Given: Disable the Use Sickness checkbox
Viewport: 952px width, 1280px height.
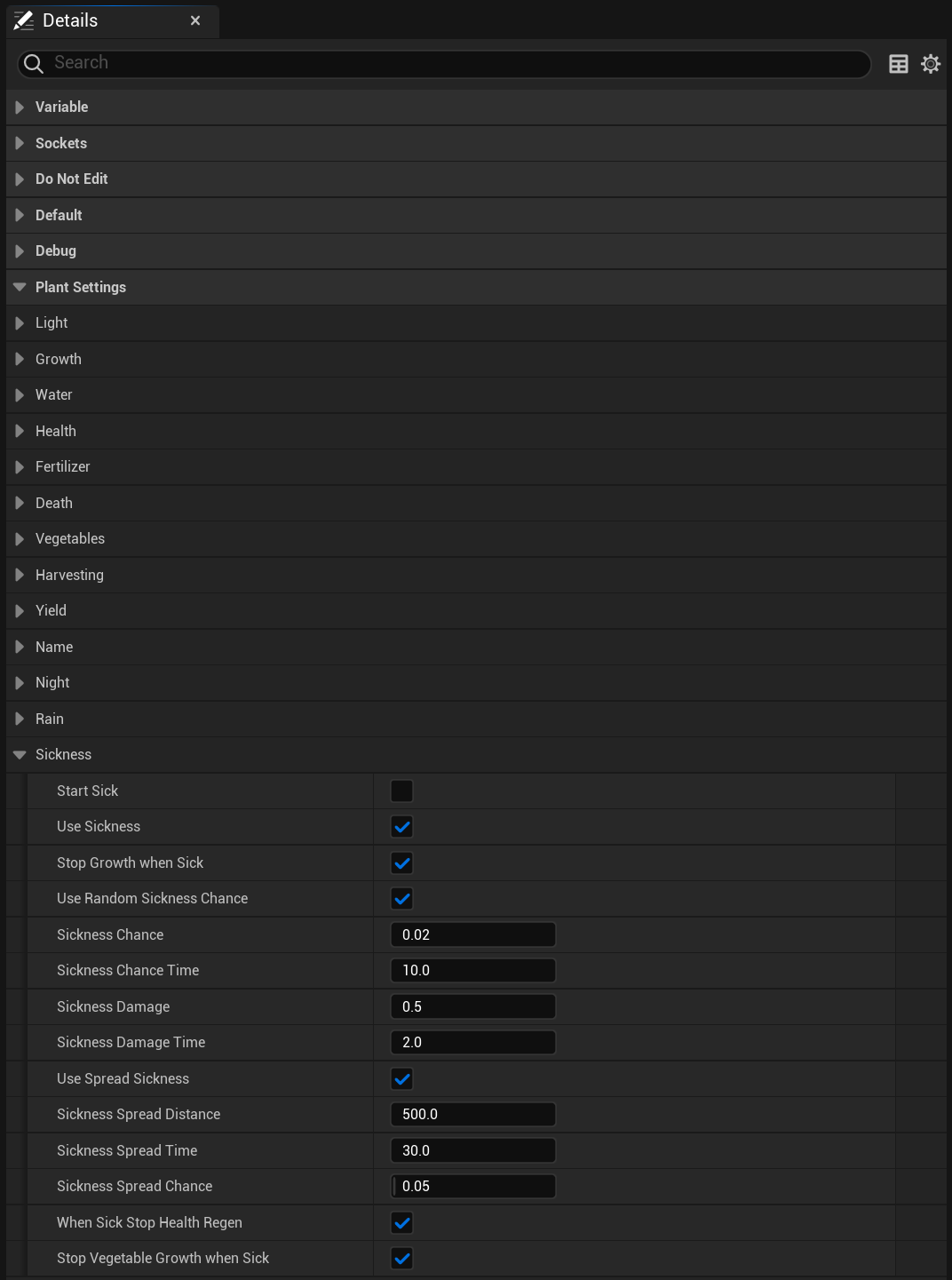Looking at the screenshot, I should click(401, 827).
